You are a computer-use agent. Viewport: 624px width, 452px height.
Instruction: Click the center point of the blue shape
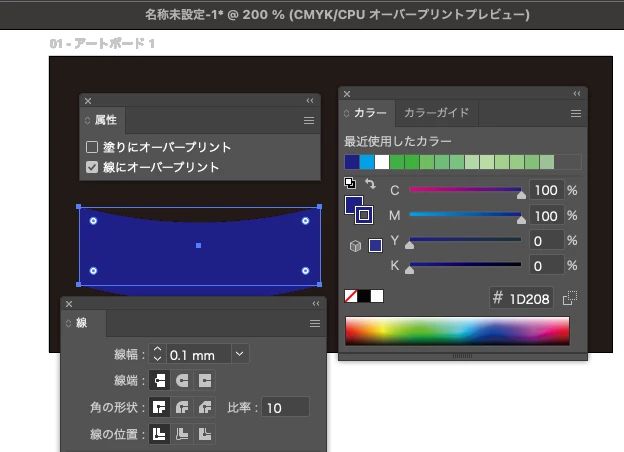coord(199,245)
